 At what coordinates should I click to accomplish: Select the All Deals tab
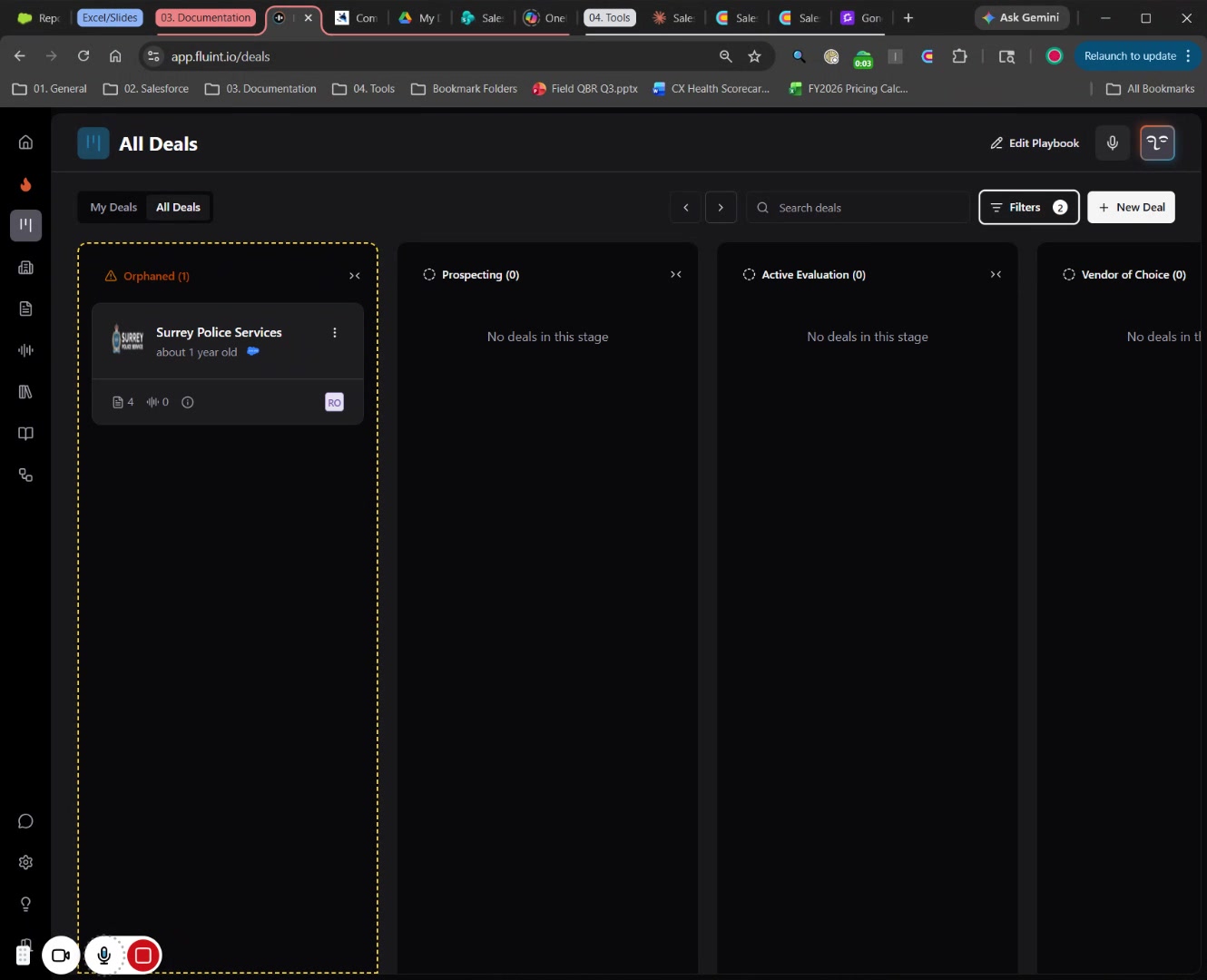pyautogui.click(x=178, y=208)
